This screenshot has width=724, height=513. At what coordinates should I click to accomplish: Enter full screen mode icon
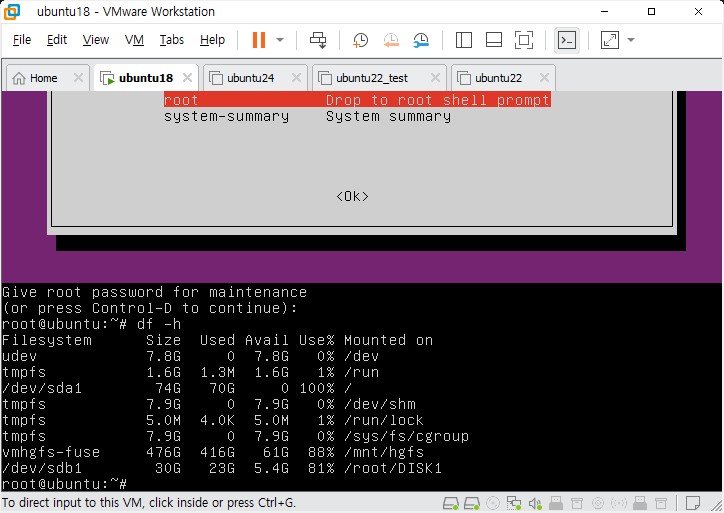click(x=524, y=40)
